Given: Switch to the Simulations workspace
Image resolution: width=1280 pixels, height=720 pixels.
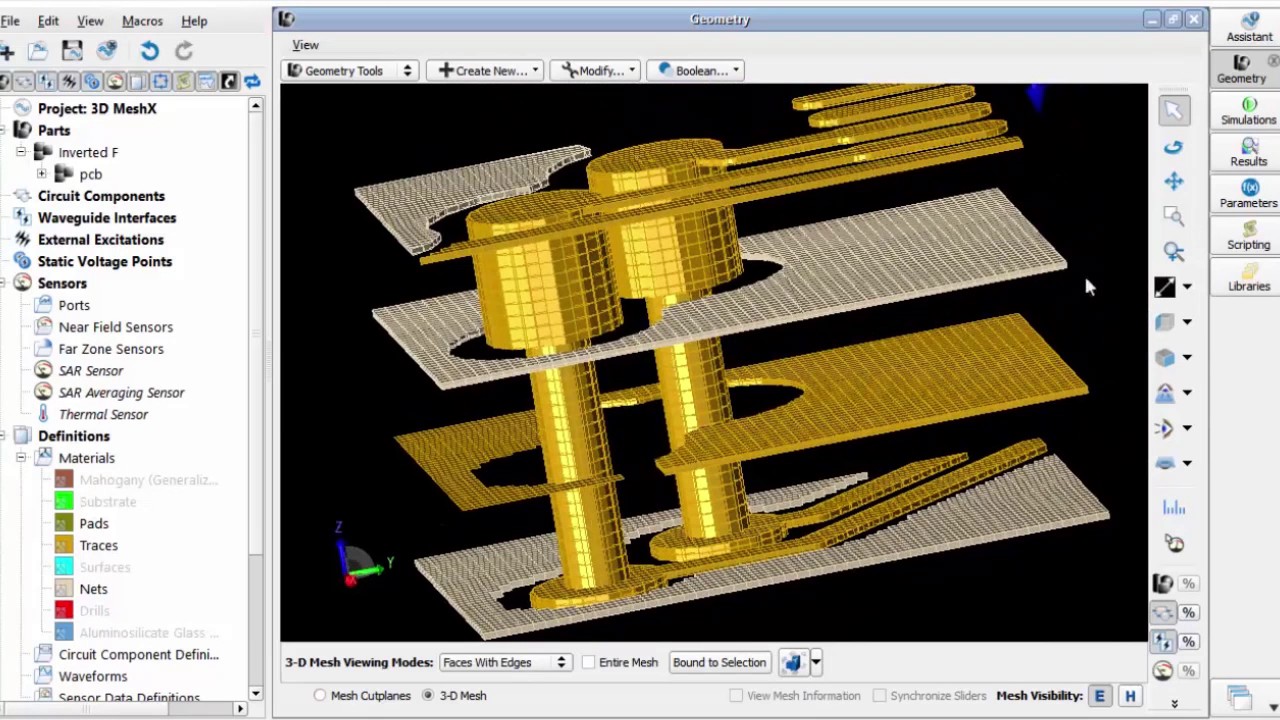Looking at the screenshot, I should (1249, 111).
